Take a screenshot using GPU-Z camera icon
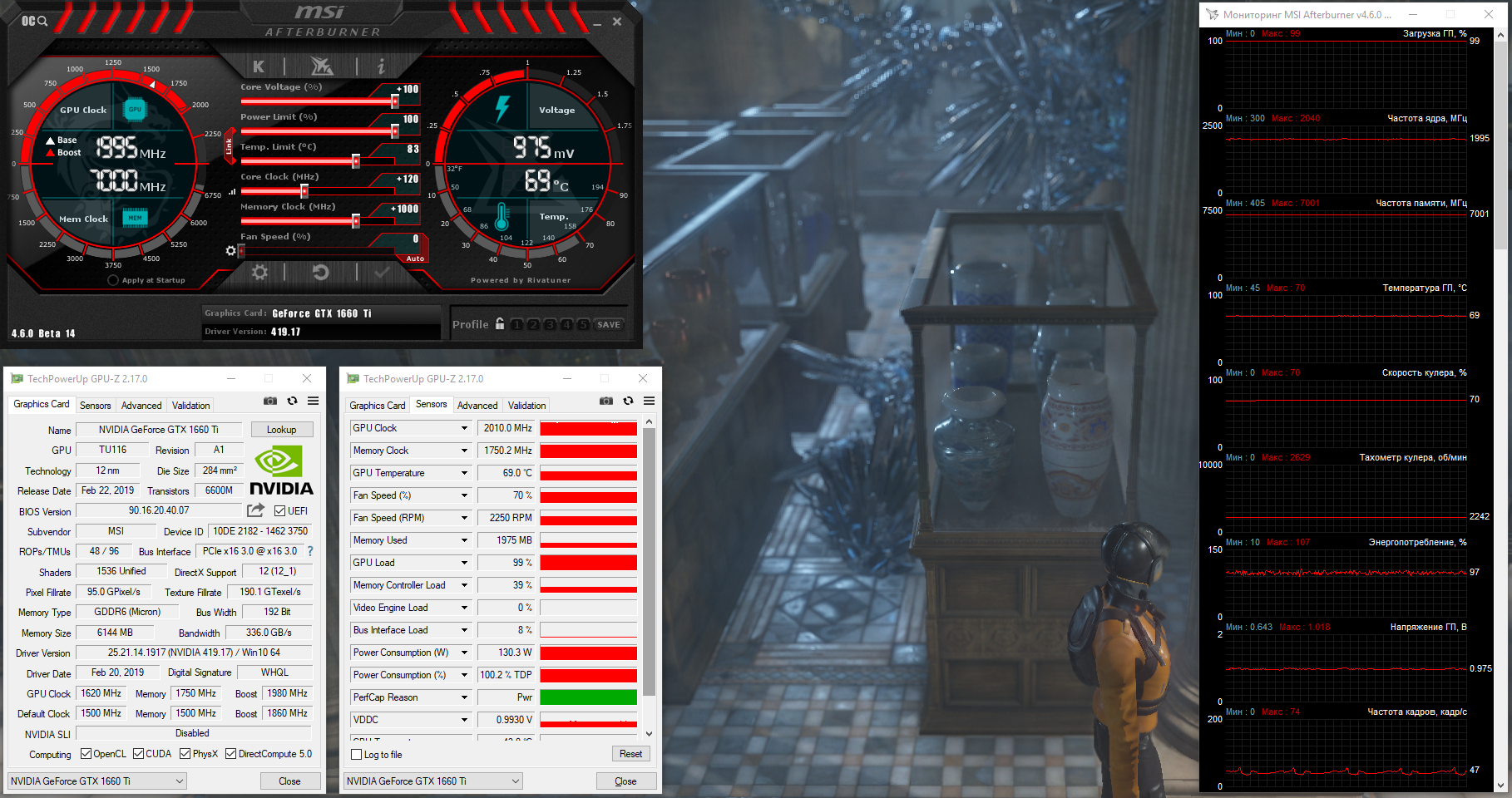This screenshot has height=798, width=1512. (270, 401)
